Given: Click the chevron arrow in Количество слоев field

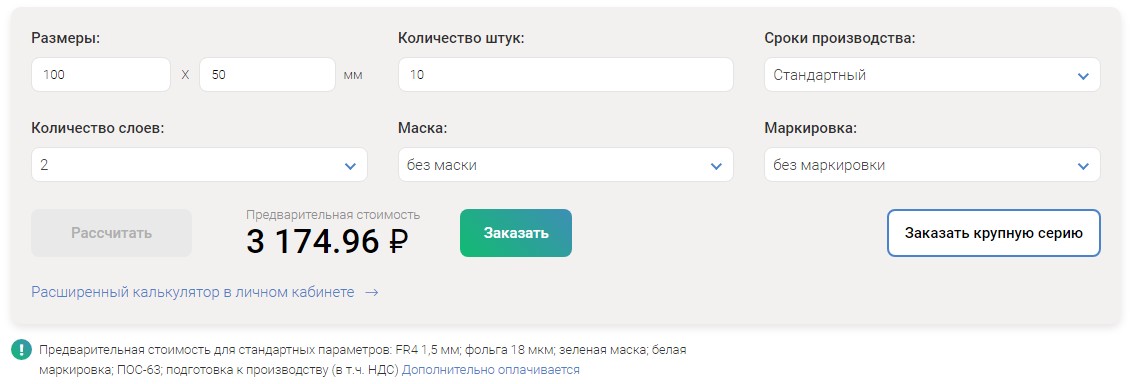Looking at the screenshot, I should 350,166.
